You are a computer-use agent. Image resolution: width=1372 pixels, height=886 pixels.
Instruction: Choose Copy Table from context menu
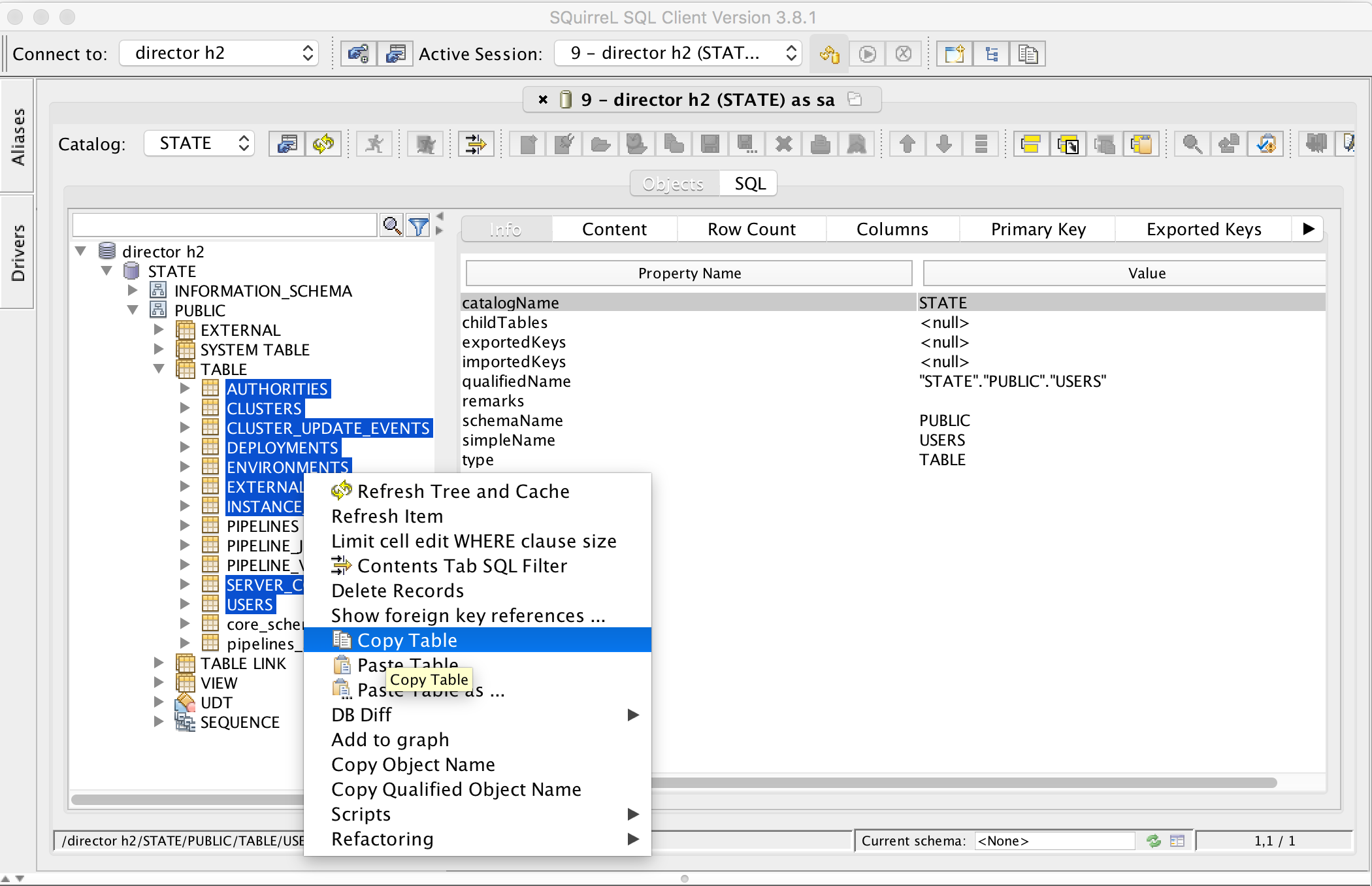coord(478,640)
